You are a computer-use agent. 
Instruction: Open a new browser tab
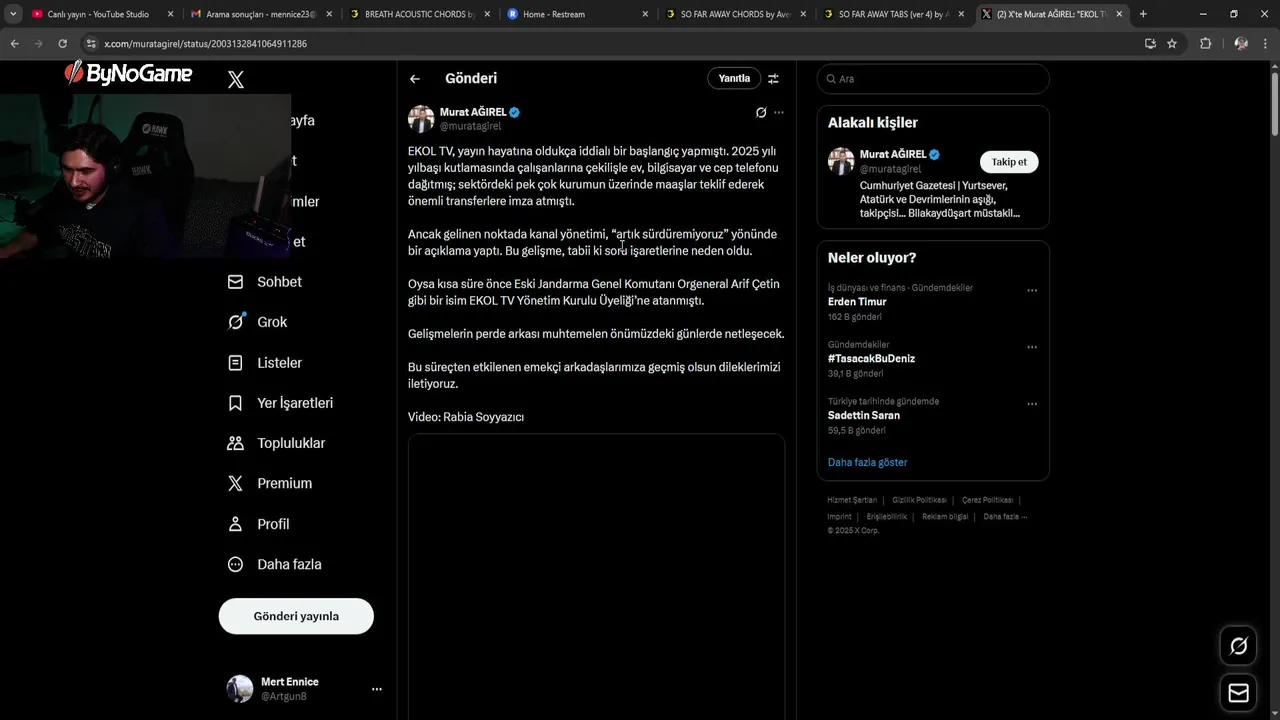click(1143, 14)
